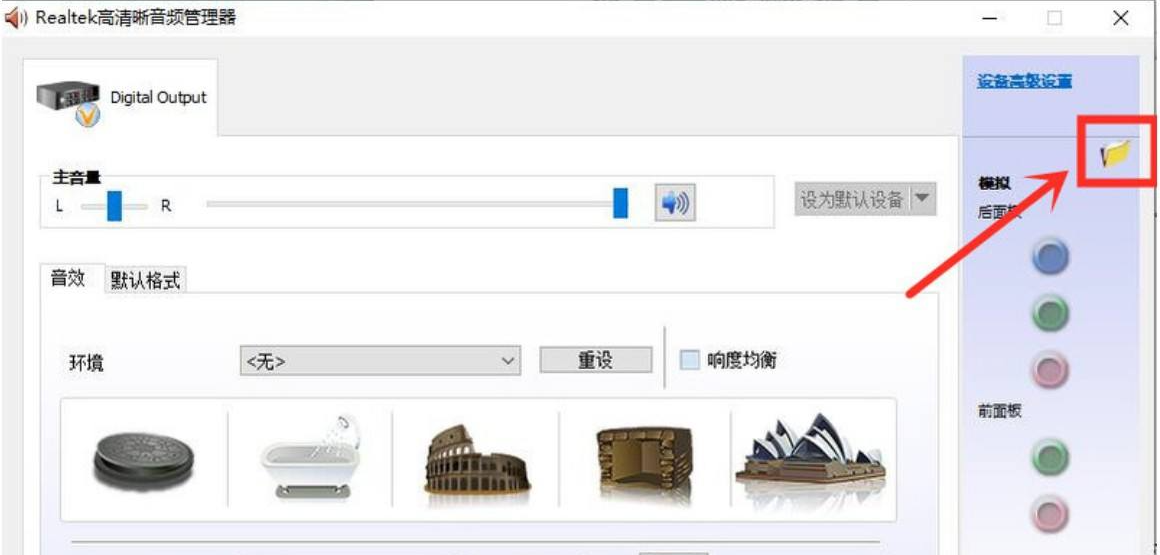The image size is (1160, 555).
Task: Open the 设备高级设置 link
Action: click(1024, 81)
